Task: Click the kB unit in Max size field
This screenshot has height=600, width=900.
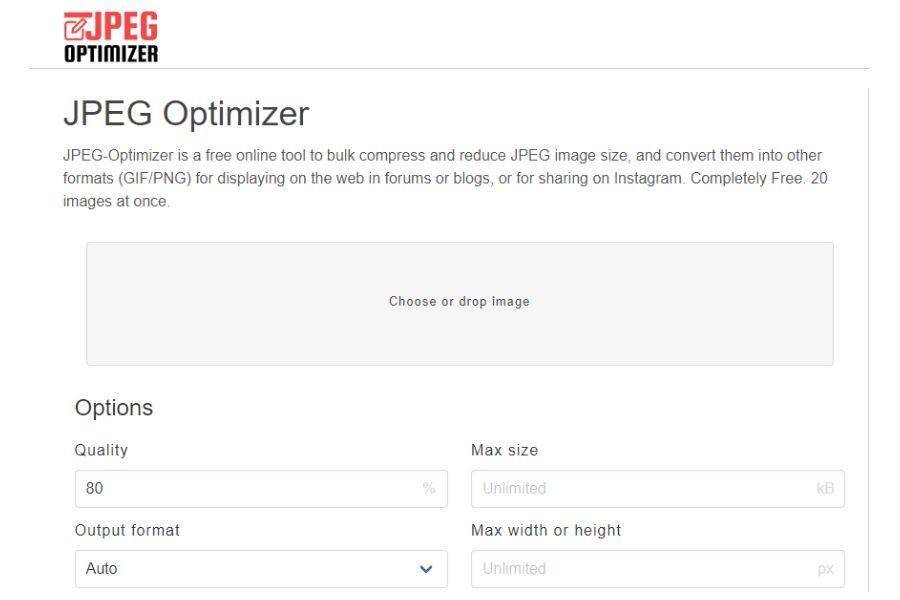Action: (825, 488)
